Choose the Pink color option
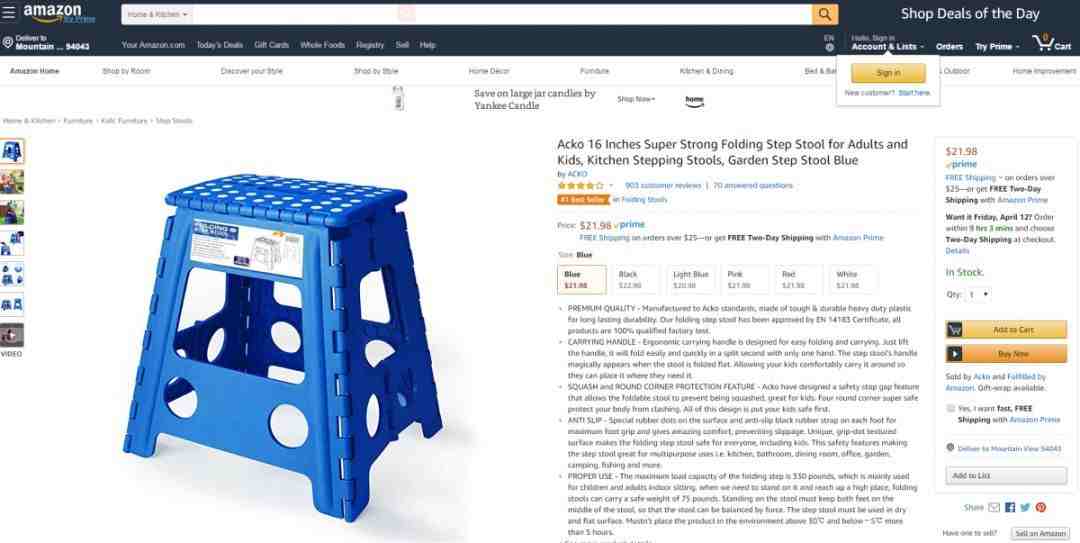1080x543 pixels. (744, 279)
